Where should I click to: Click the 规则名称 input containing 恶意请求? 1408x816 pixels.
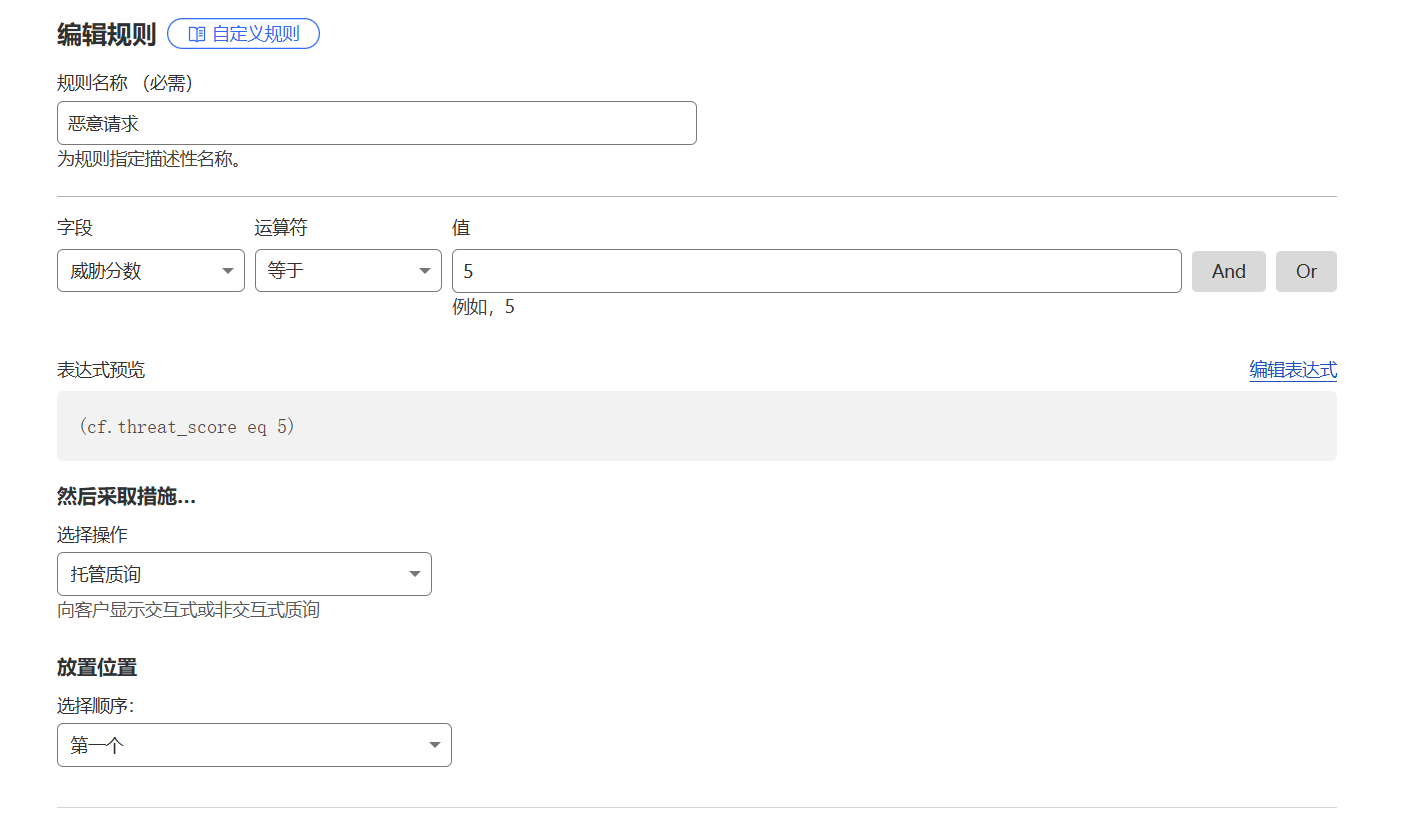point(376,123)
